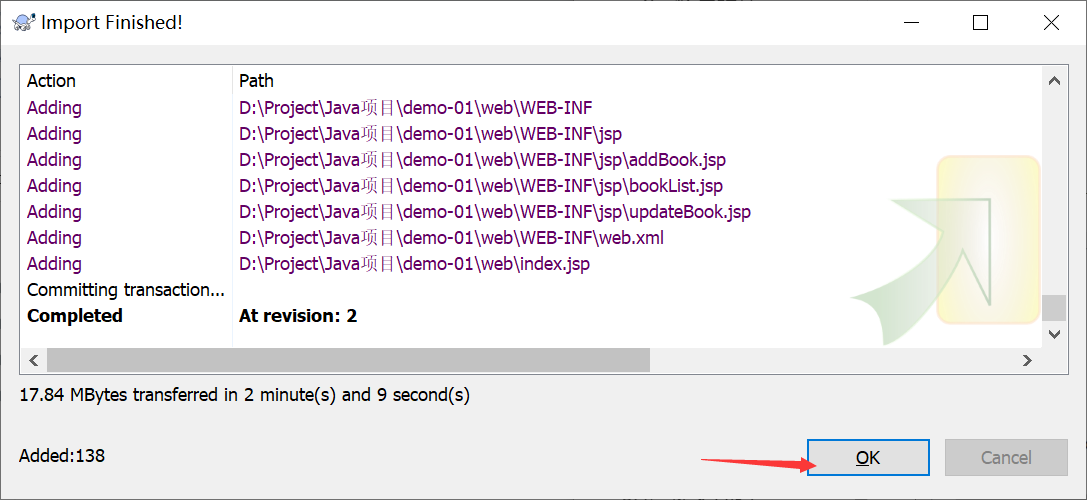Screen dimensions: 1087x500
Task: Select the updateBook.jsp path row
Action: coord(494,212)
